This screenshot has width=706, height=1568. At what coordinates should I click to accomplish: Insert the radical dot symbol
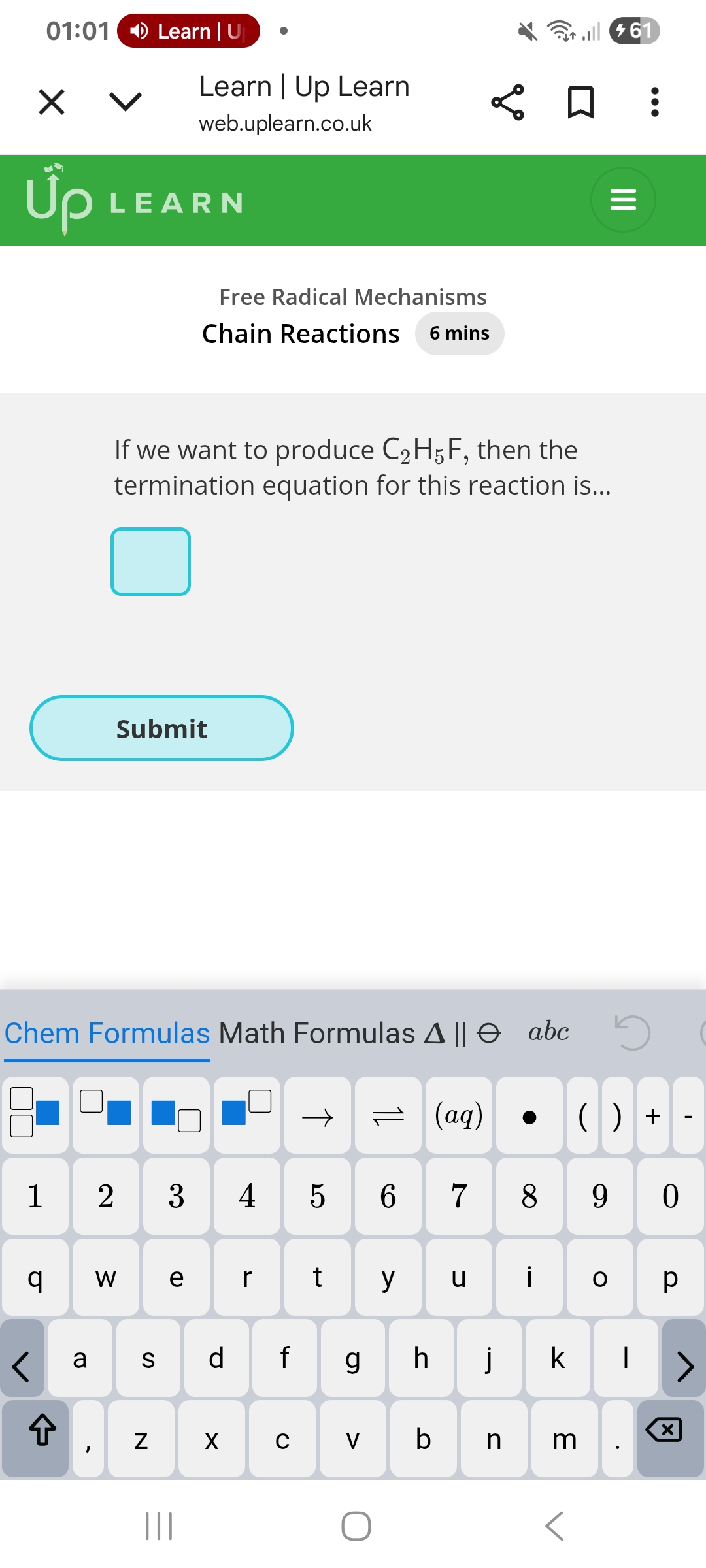click(x=529, y=1117)
